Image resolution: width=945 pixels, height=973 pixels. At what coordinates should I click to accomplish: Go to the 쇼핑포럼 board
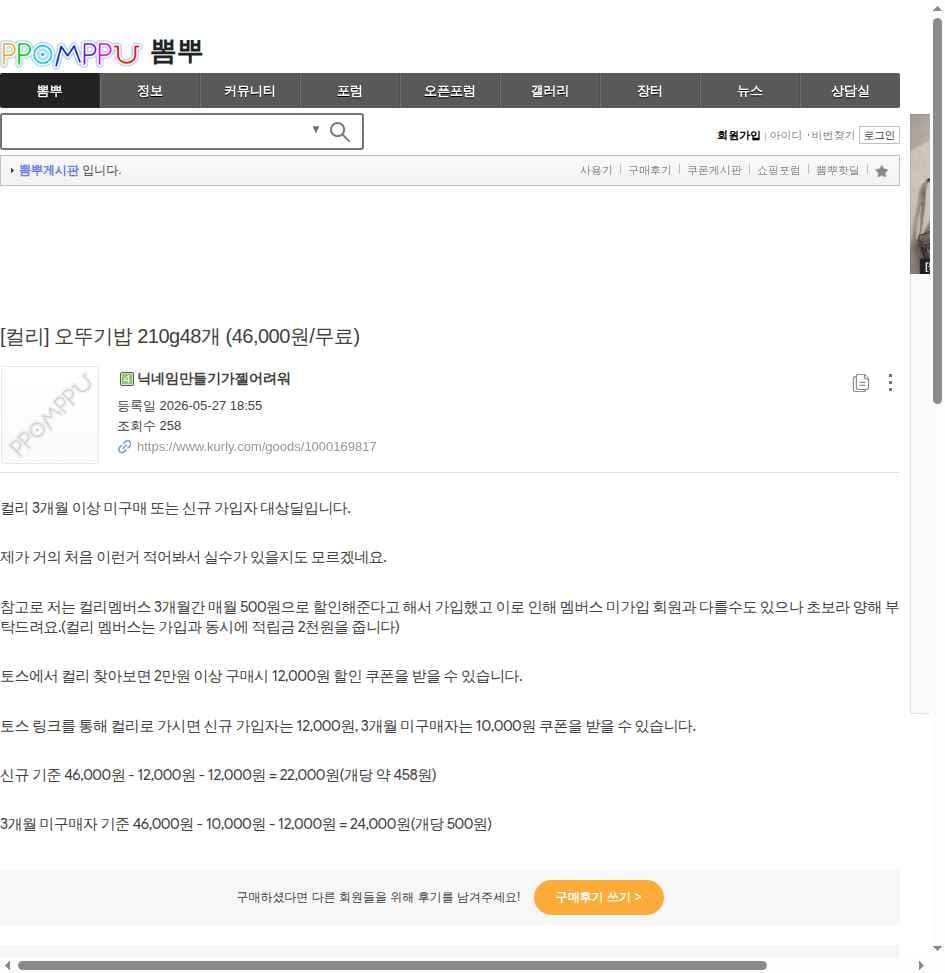(x=778, y=170)
